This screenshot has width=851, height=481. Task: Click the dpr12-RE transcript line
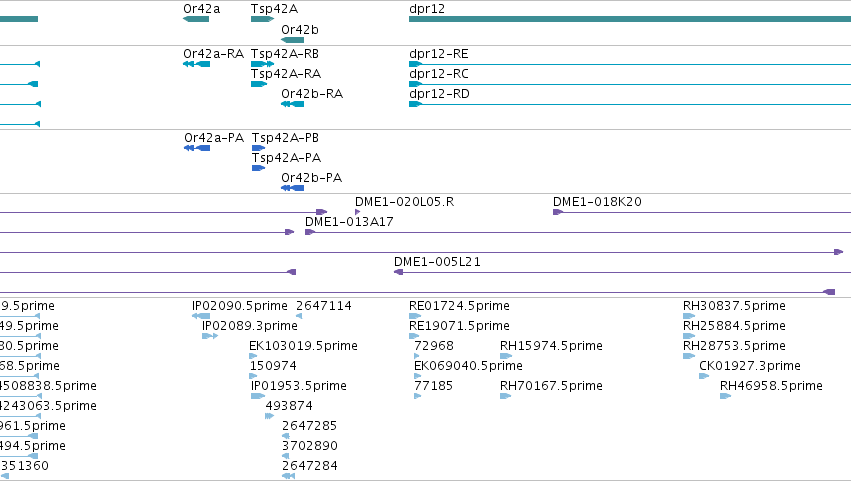[x=630, y=64]
